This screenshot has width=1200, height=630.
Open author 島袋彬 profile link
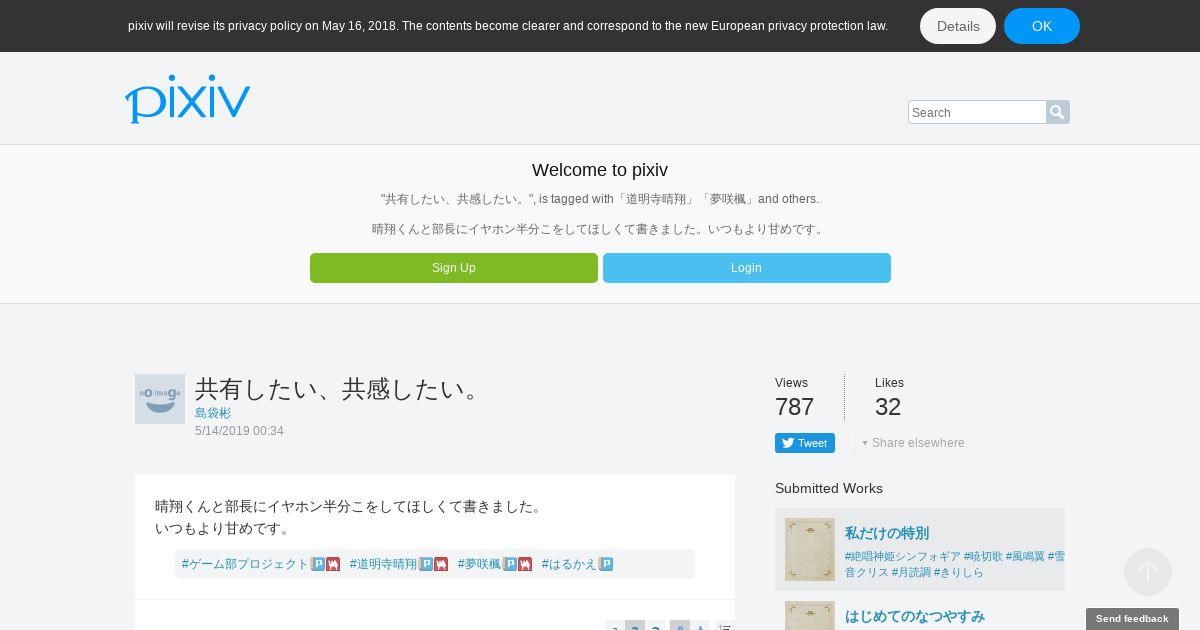pyautogui.click(x=213, y=413)
